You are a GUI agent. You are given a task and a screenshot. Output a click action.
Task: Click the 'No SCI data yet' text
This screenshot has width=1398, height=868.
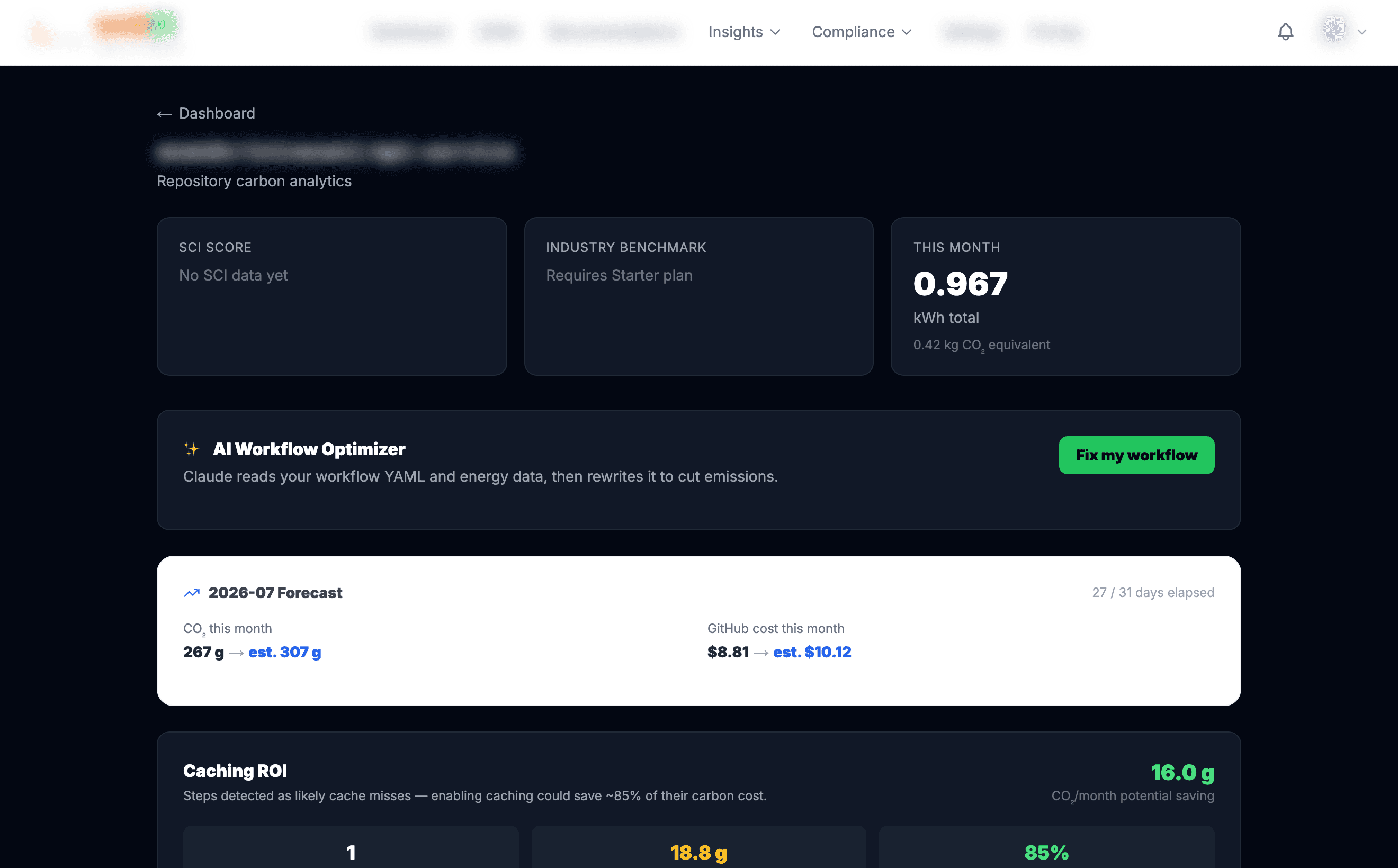pos(233,276)
